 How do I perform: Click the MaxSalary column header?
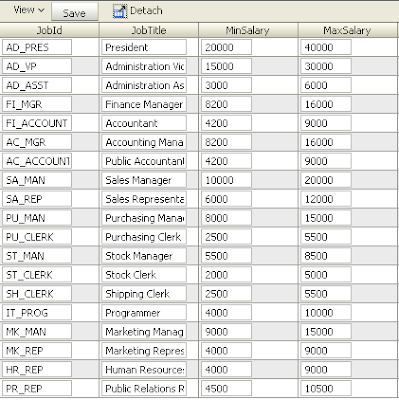pos(347,30)
